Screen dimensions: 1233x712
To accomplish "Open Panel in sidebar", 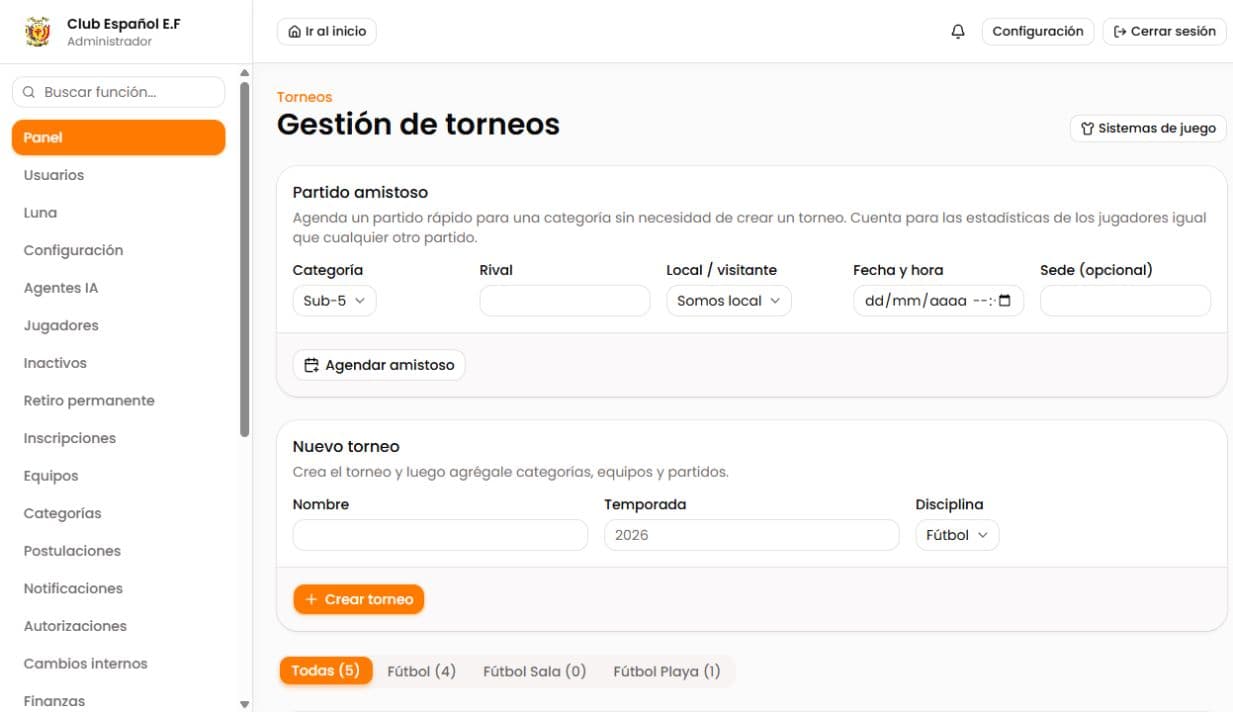I will click(118, 138).
